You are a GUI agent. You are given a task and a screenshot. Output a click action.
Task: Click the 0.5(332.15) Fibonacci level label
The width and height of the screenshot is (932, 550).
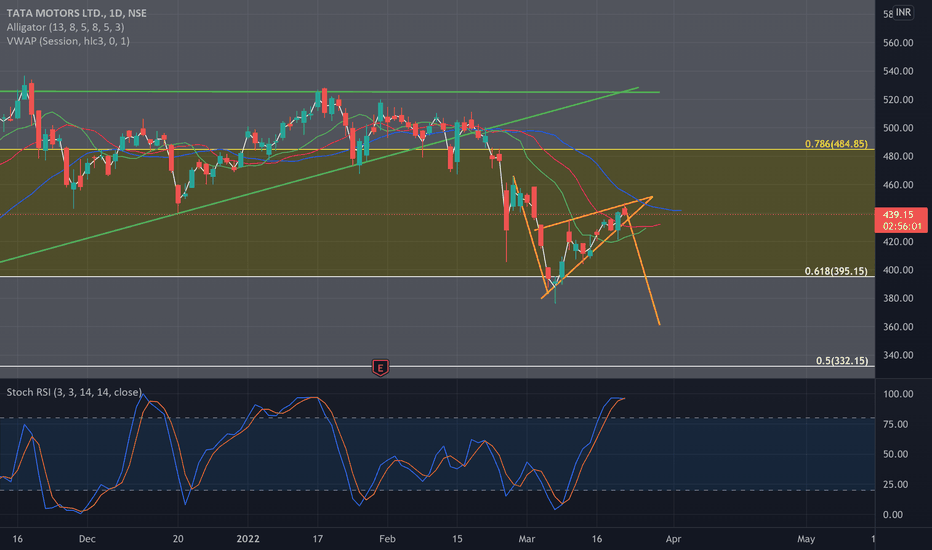(842, 361)
